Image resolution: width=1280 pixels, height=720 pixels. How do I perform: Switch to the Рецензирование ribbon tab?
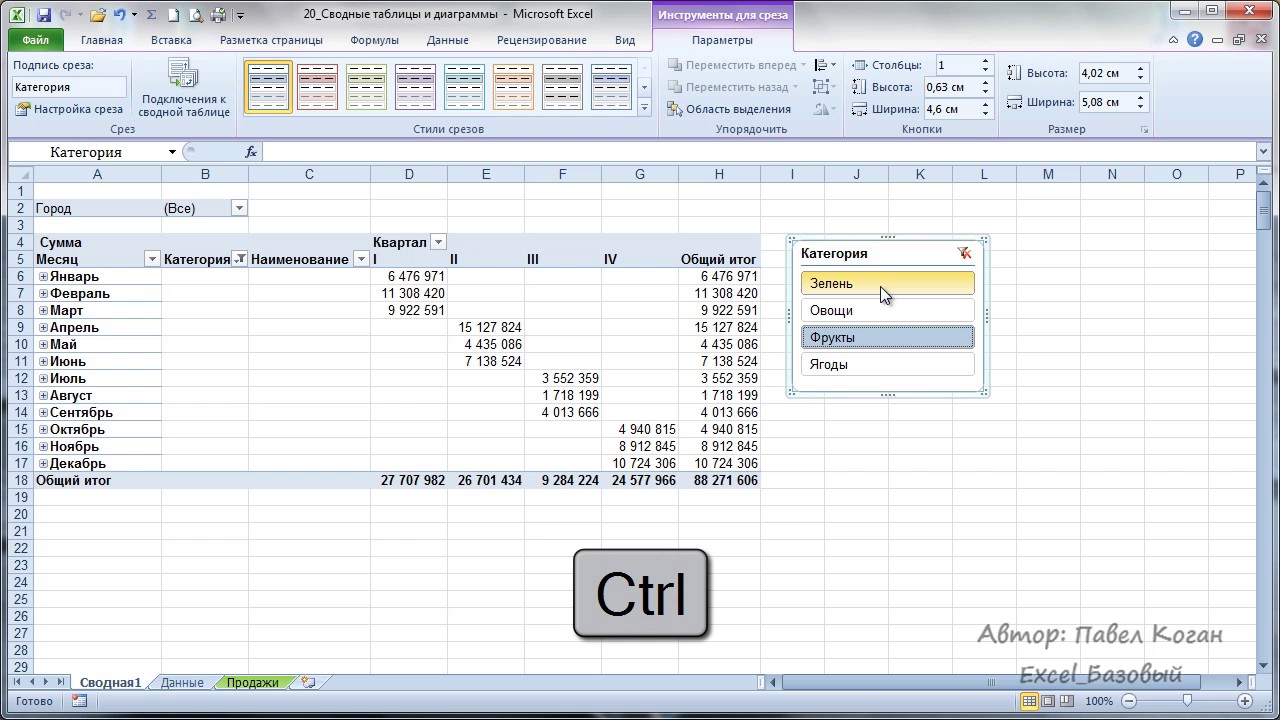[x=541, y=40]
